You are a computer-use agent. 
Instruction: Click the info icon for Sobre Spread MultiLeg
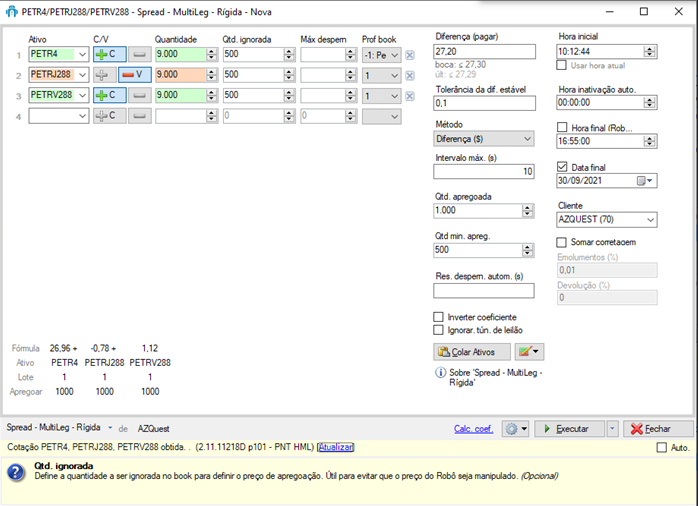coord(439,373)
